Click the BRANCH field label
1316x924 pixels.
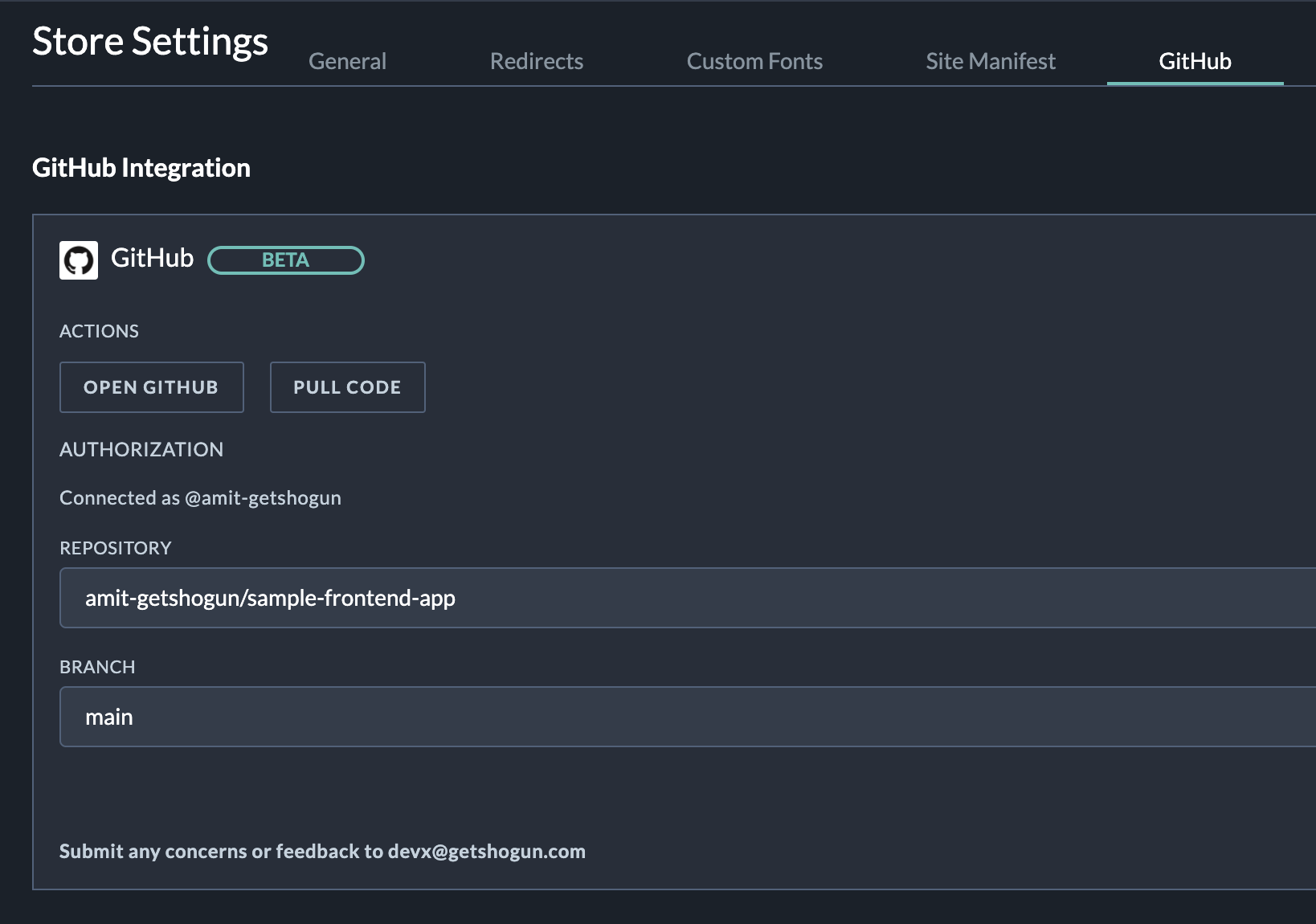(97, 667)
